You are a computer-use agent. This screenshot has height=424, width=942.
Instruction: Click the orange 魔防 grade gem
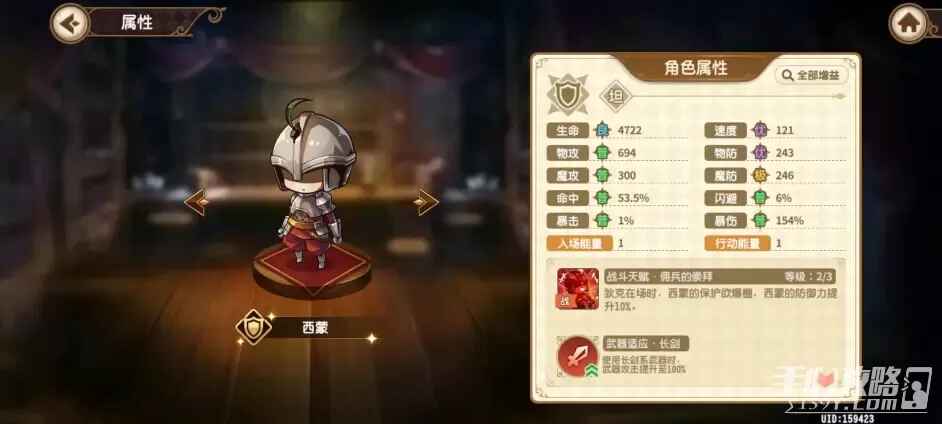point(759,175)
